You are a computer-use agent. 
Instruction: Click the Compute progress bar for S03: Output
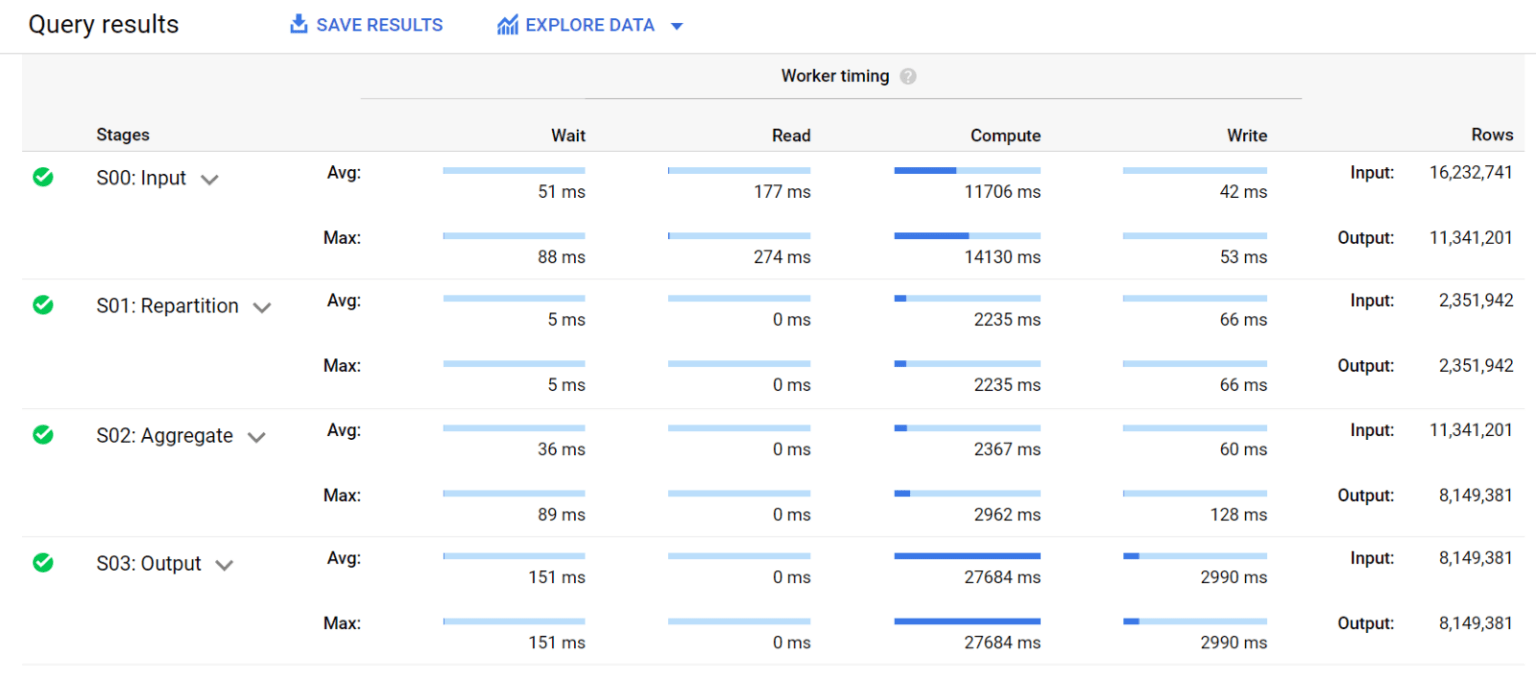[966, 555]
